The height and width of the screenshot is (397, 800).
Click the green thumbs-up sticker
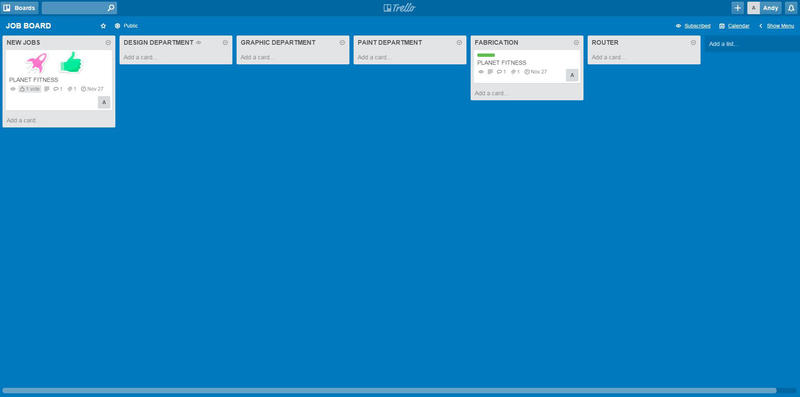tap(70, 62)
